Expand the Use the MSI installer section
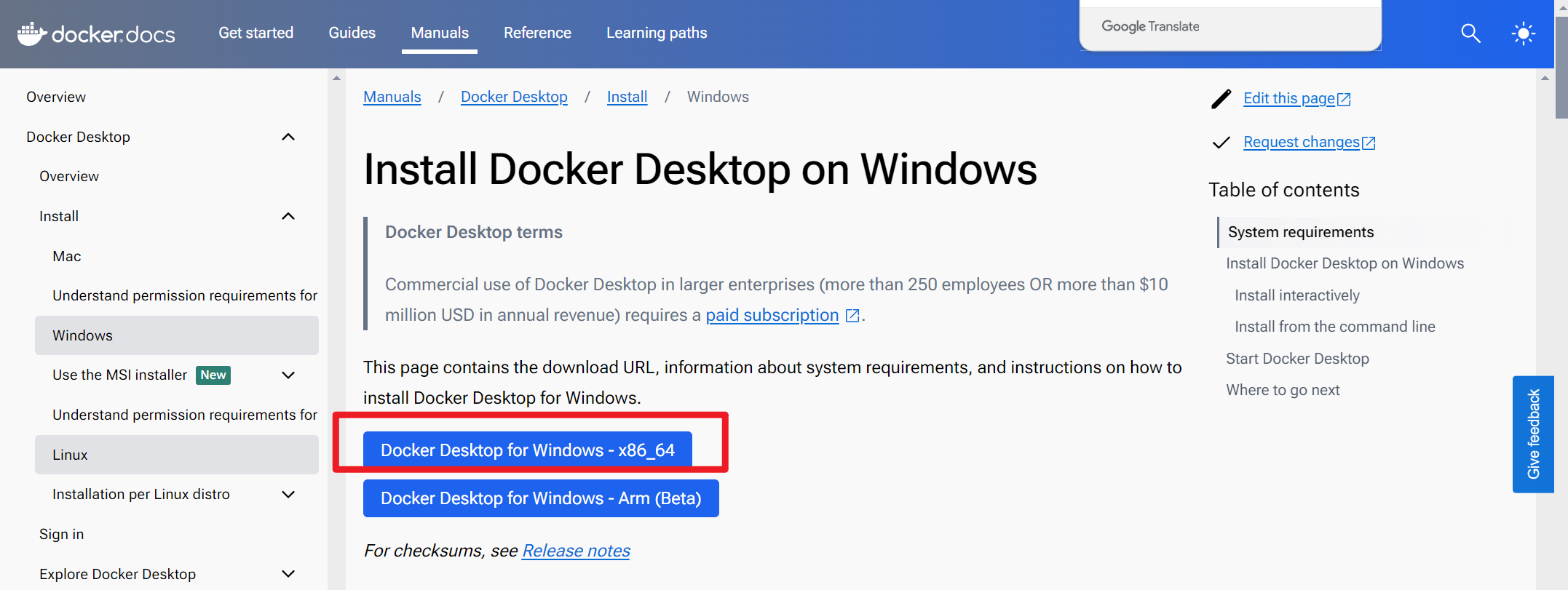The image size is (1568, 590). 288,375
